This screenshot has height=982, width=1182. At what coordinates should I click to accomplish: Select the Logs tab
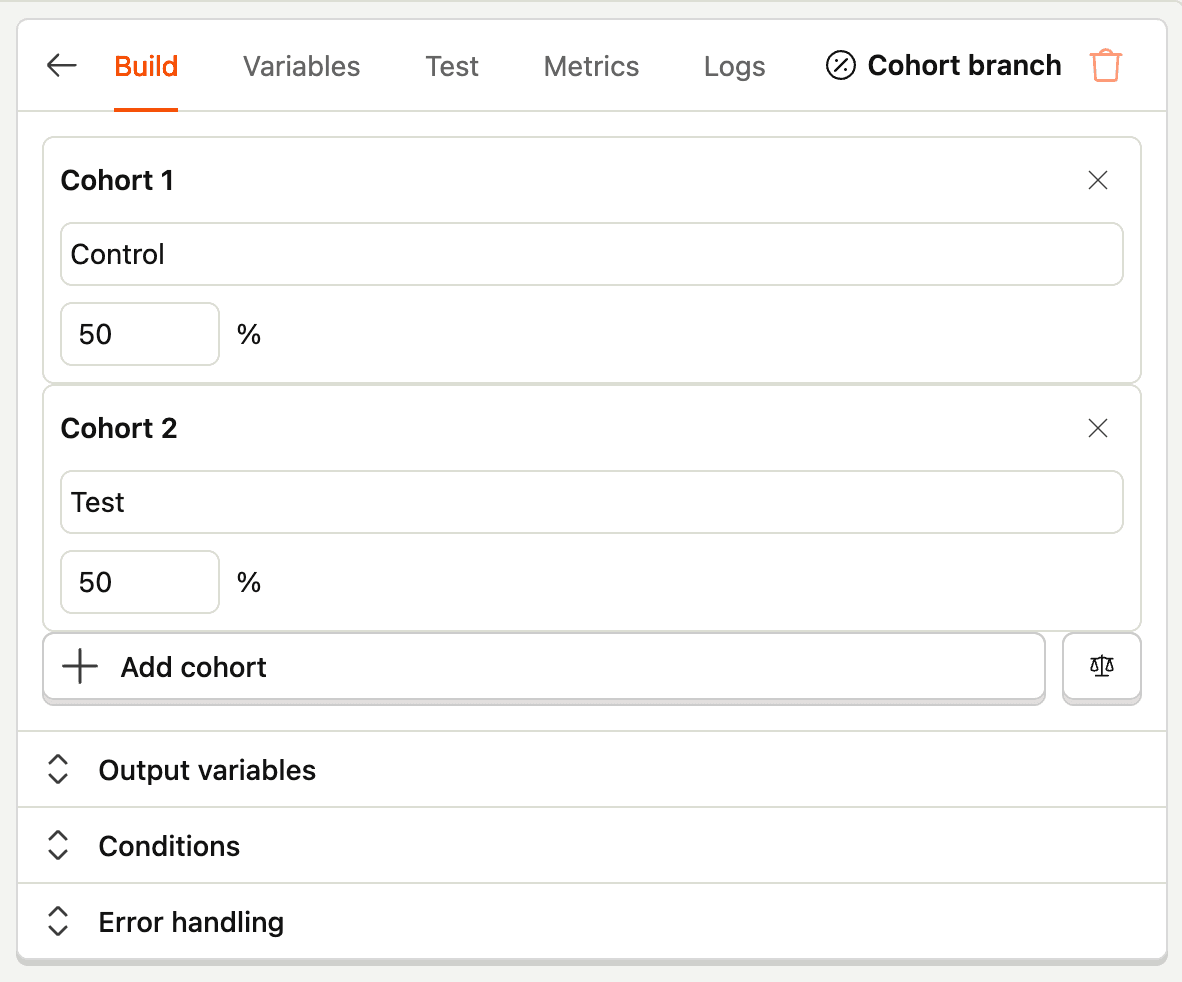[x=734, y=66]
